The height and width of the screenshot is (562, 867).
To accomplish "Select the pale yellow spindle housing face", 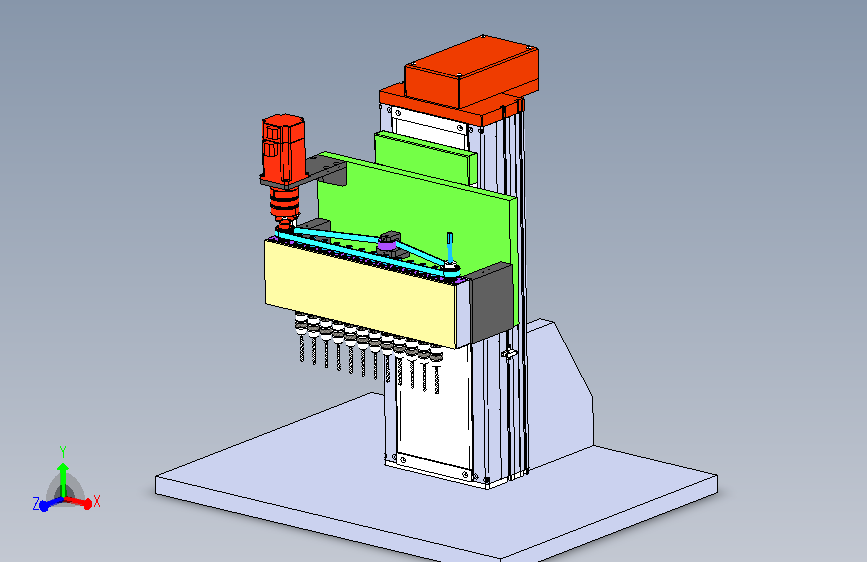I will (x=359, y=292).
